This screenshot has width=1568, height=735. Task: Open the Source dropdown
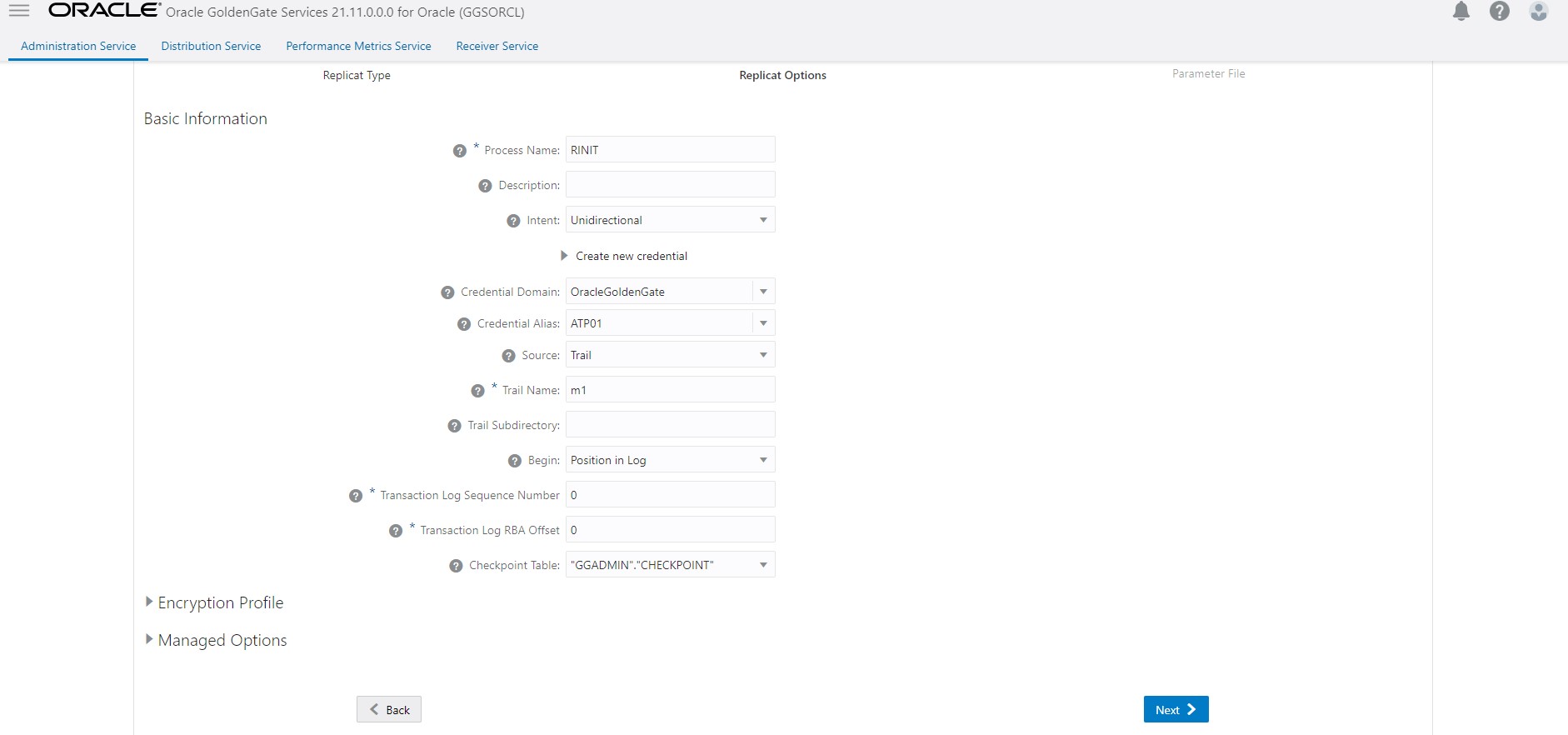pyautogui.click(x=671, y=355)
